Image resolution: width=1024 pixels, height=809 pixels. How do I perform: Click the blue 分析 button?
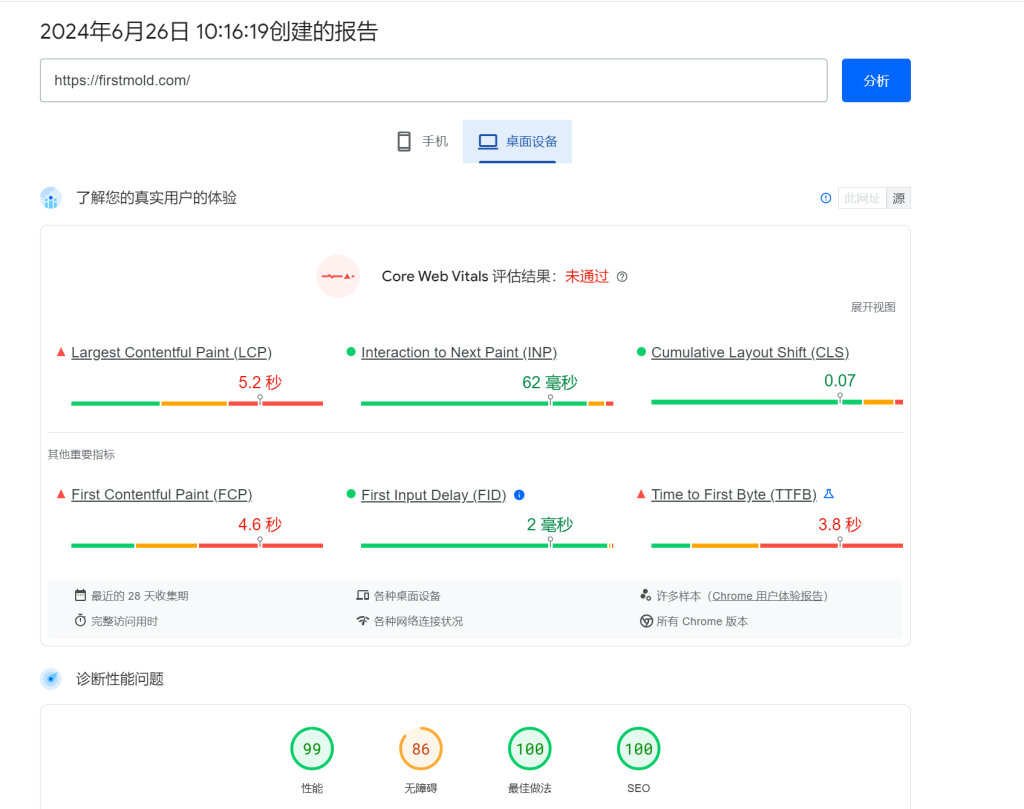(x=875, y=81)
